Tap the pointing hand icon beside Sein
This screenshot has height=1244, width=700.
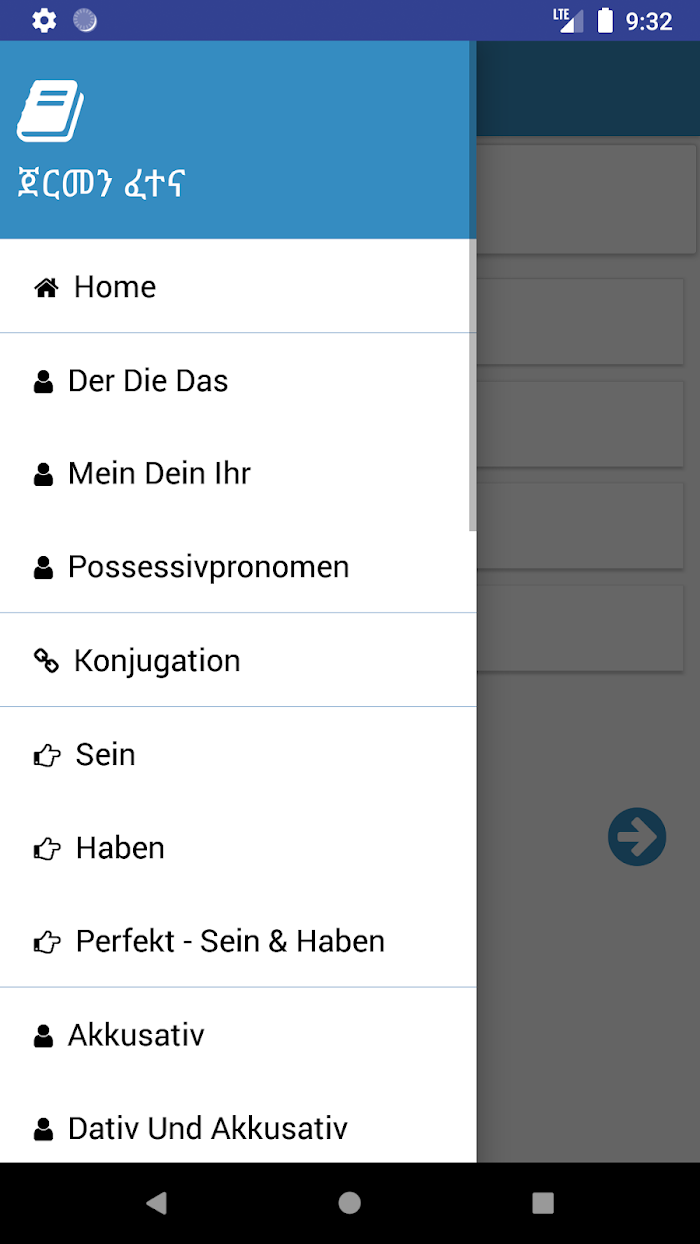[x=47, y=755]
